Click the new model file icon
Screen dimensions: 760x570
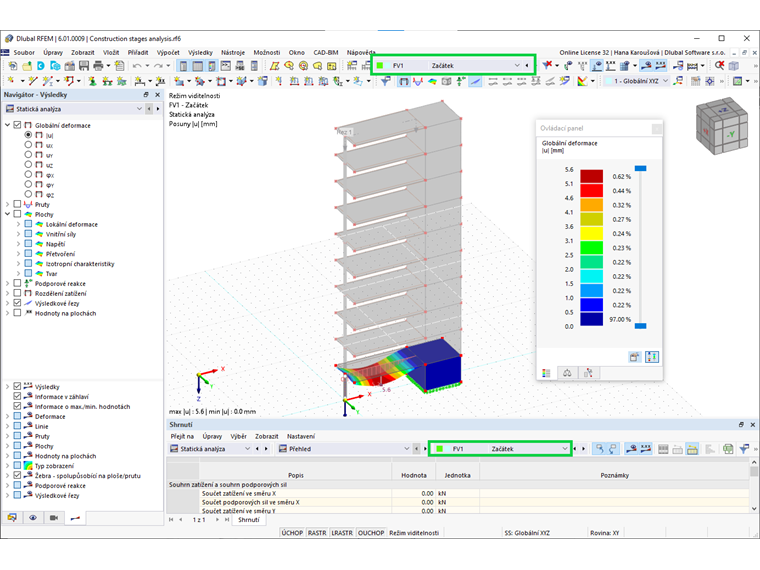13,65
